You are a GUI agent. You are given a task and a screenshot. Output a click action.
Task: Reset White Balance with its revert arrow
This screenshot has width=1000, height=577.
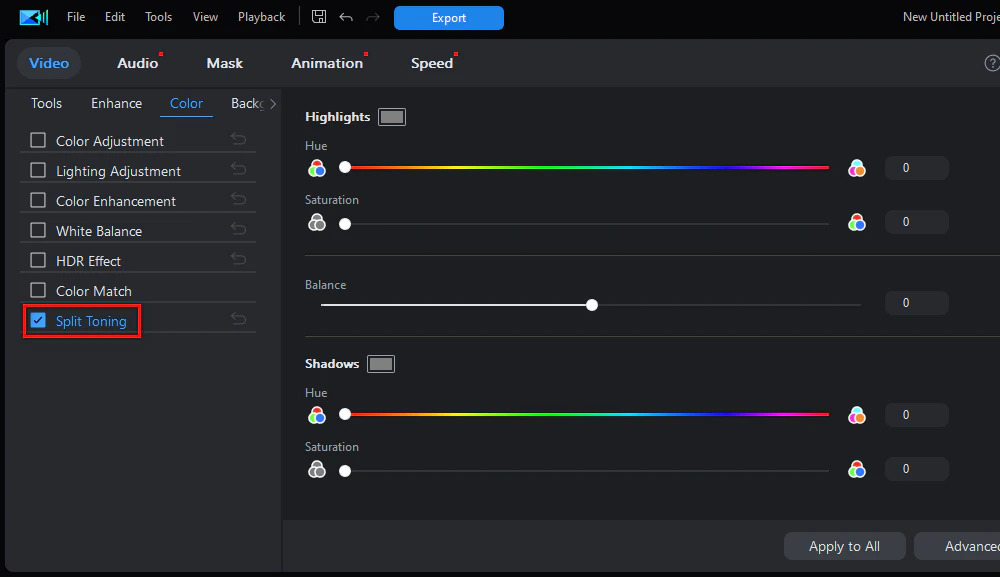[x=238, y=230]
